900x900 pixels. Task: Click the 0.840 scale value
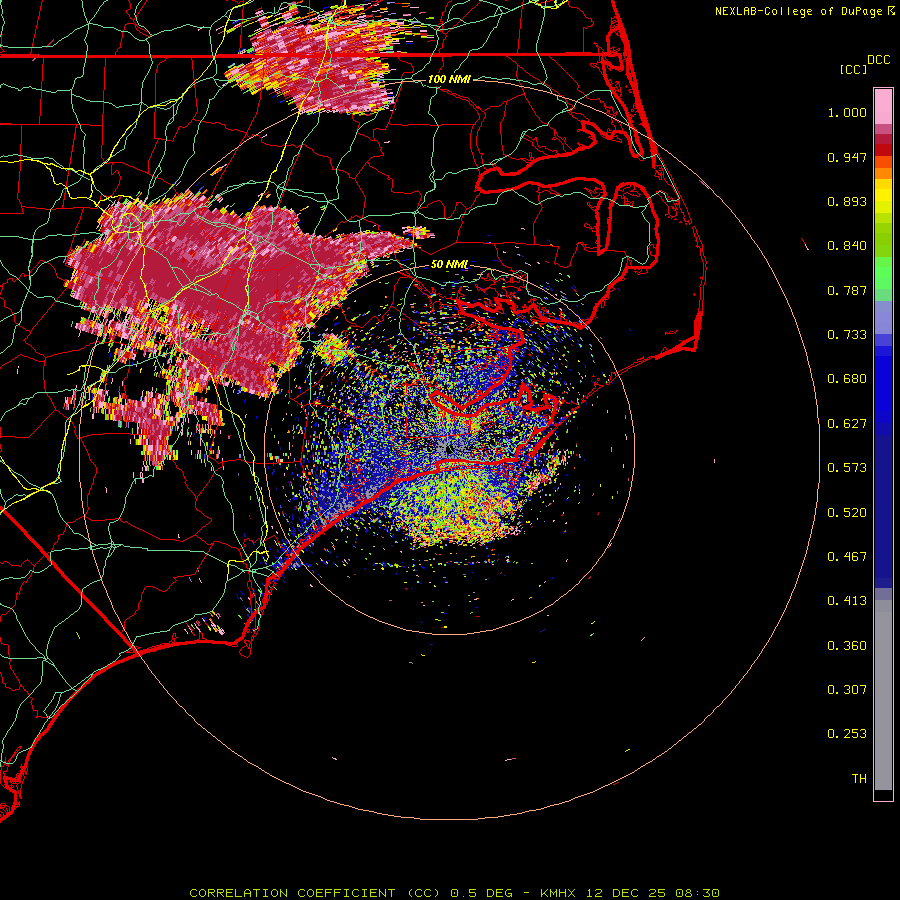pyautogui.click(x=847, y=246)
